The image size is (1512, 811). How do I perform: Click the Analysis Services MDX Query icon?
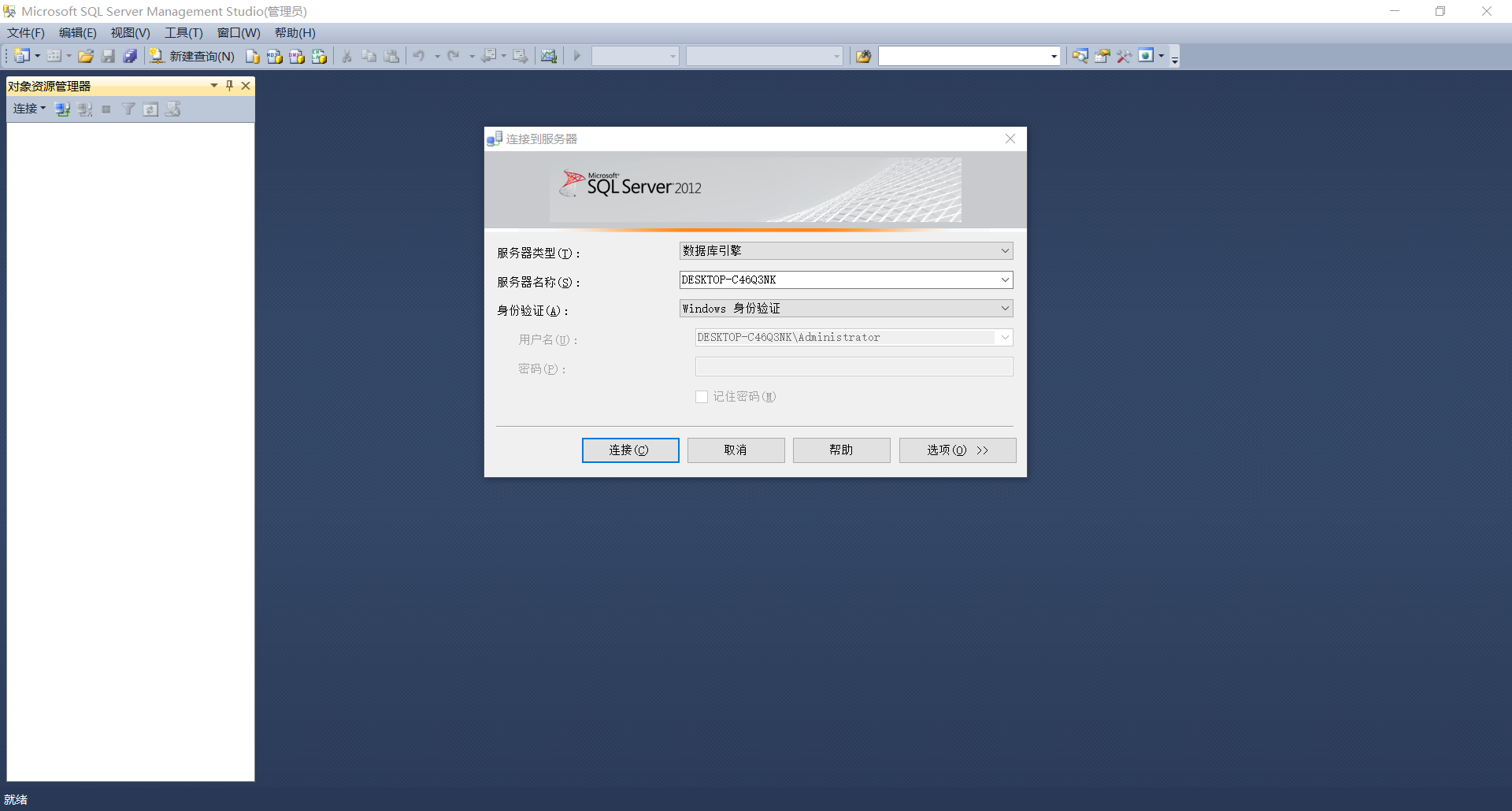[x=274, y=56]
